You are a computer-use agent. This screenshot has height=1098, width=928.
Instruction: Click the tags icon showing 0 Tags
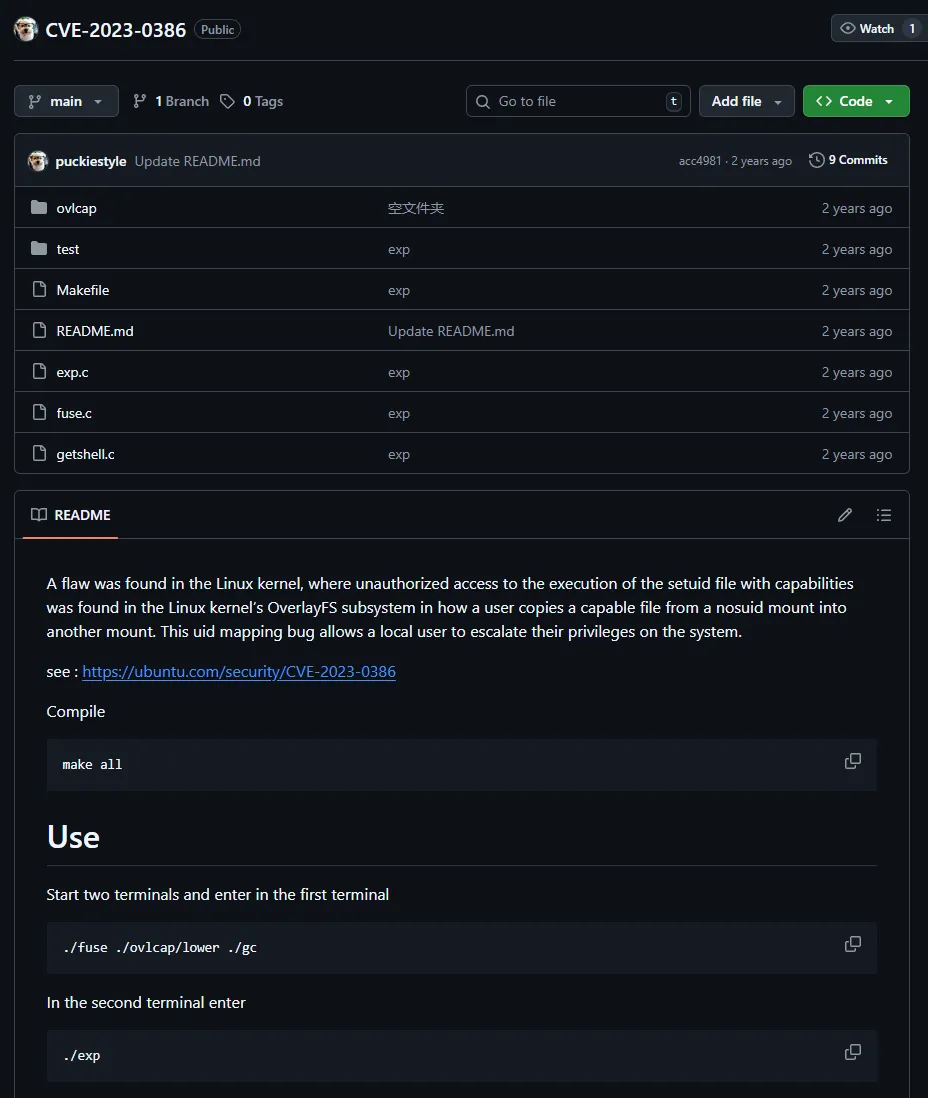pyautogui.click(x=228, y=101)
